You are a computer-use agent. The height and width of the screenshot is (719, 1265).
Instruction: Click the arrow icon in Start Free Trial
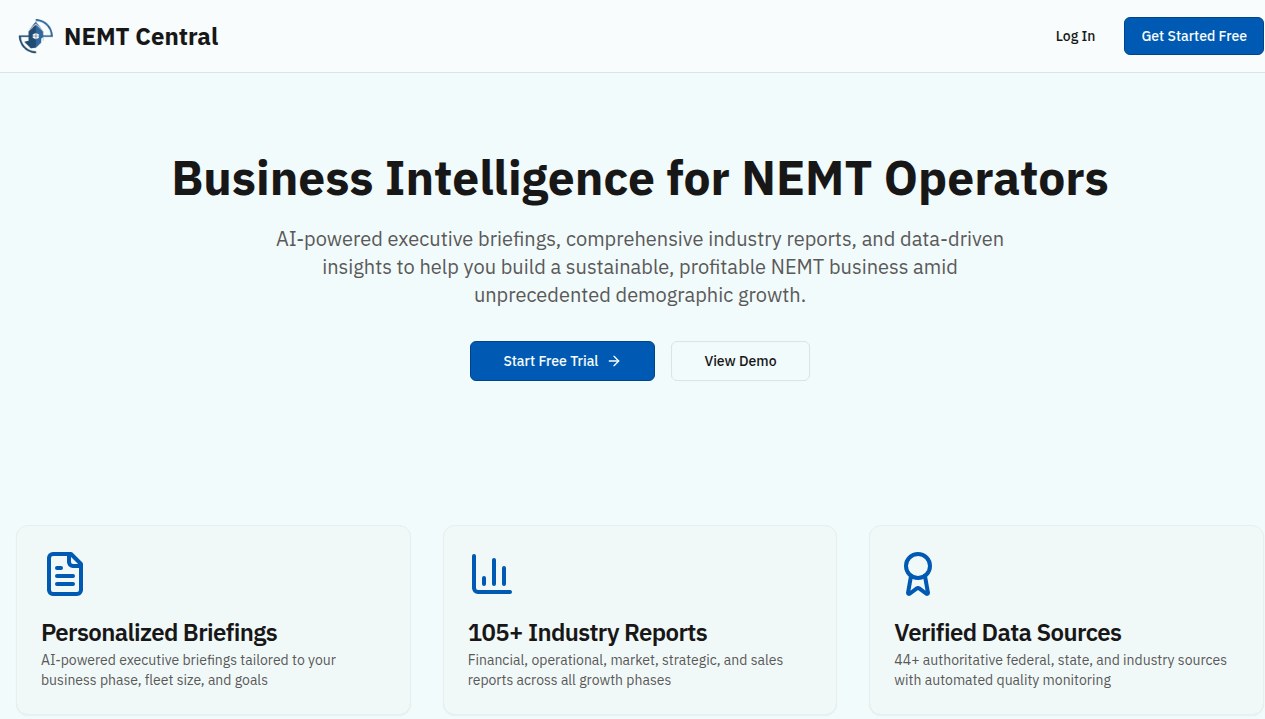pyautogui.click(x=614, y=361)
